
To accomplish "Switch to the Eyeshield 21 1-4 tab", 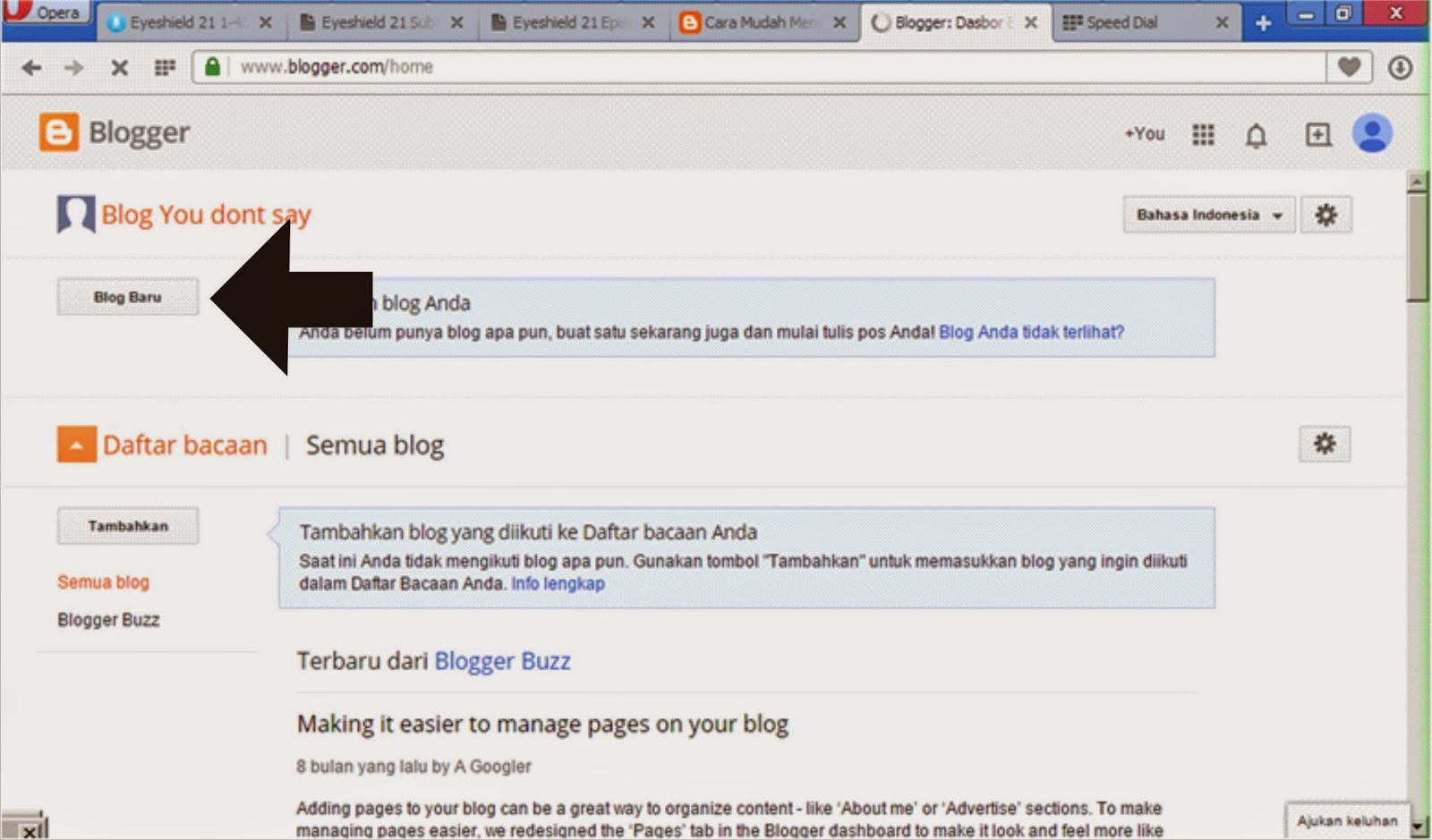I will click(x=189, y=22).
